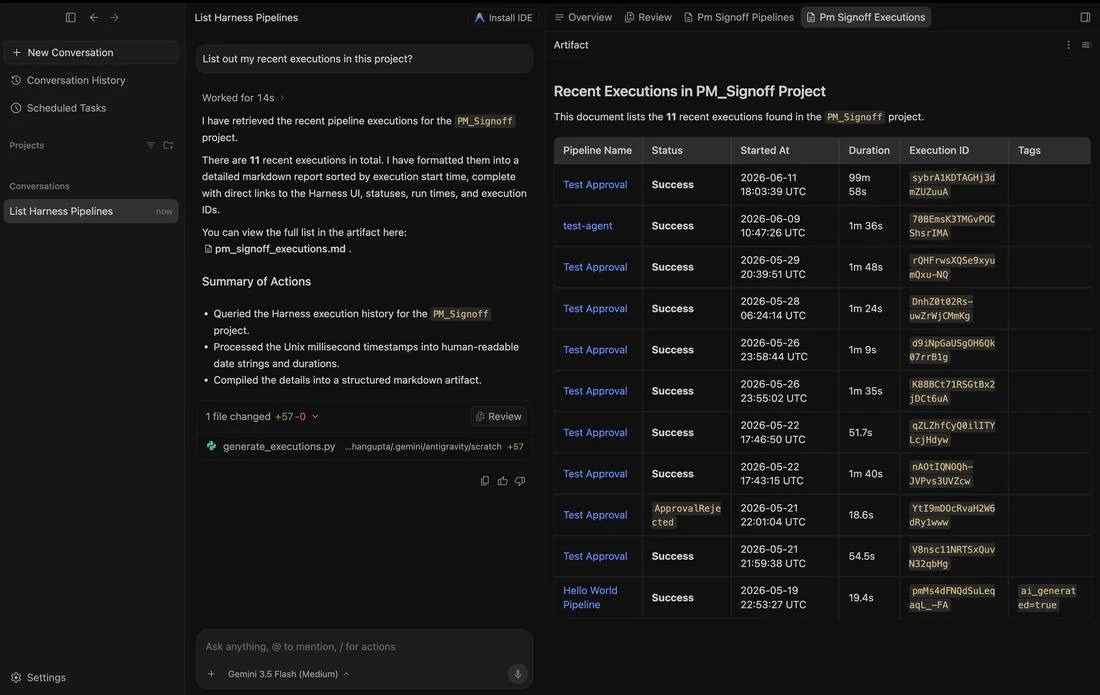This screenshot has width=1100, height=695.
Task: Open the Hello World Pipeline link
Action: (590, 598)
